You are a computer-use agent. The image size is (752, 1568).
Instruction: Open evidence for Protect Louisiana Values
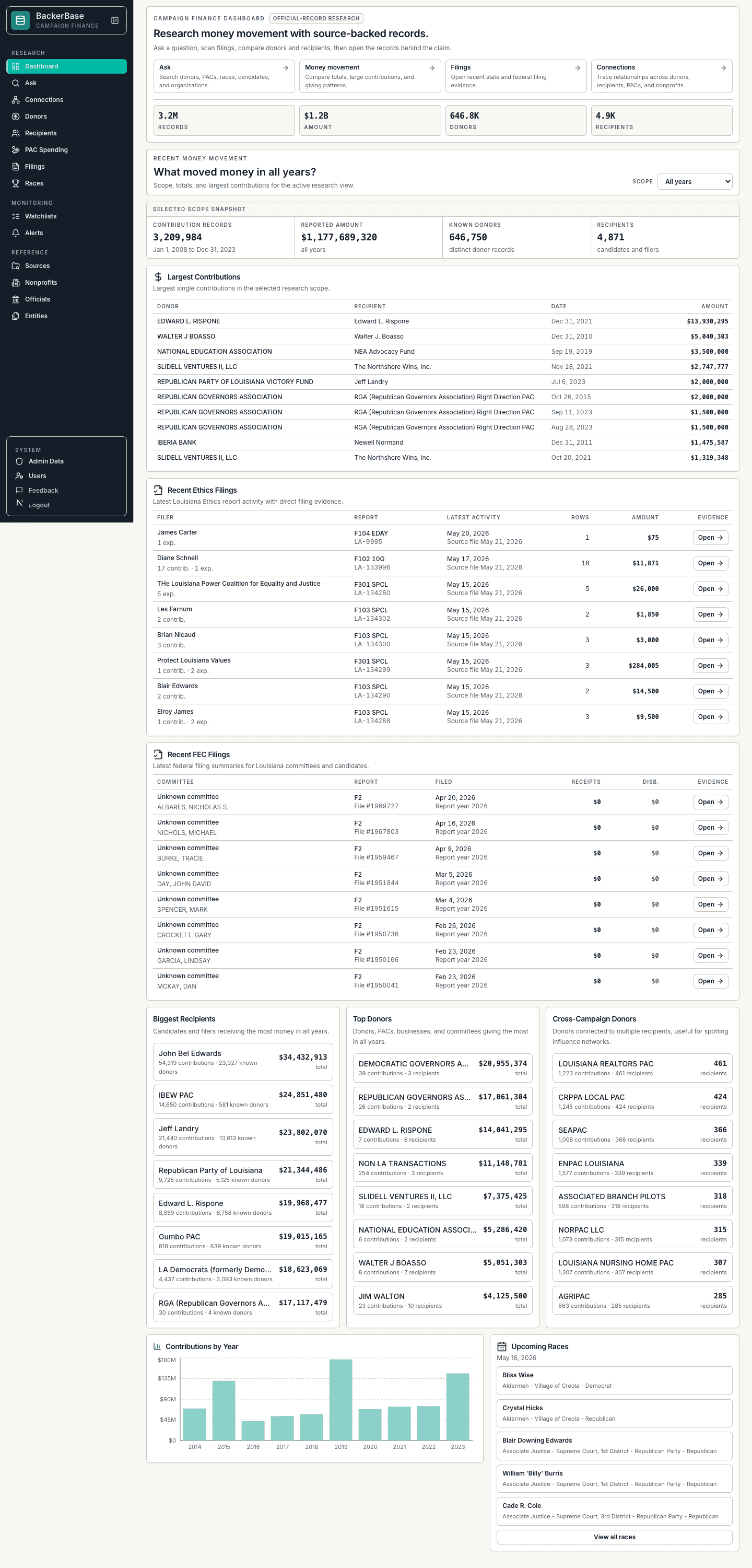click(711, 665)
